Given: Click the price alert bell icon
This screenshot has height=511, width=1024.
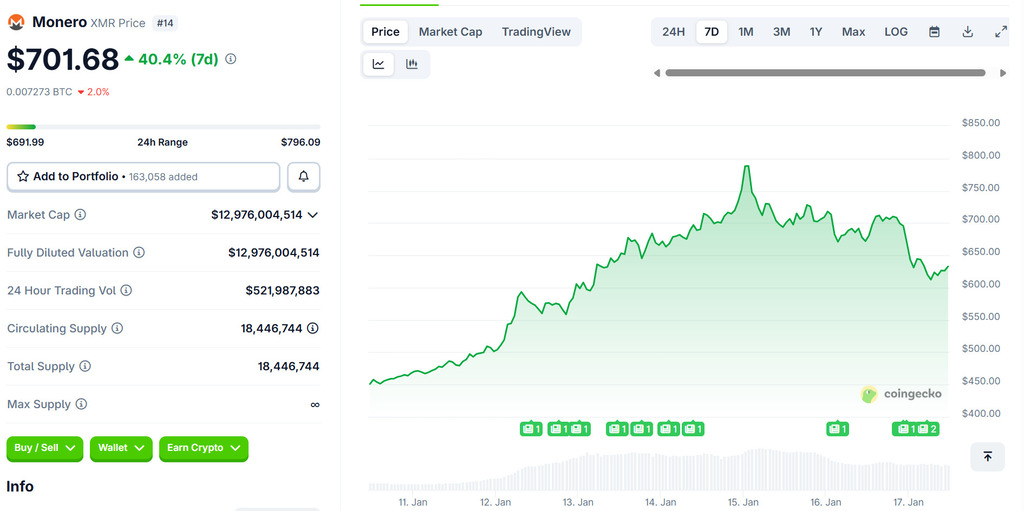Looking at the screenshot, I should pos(304,177).
